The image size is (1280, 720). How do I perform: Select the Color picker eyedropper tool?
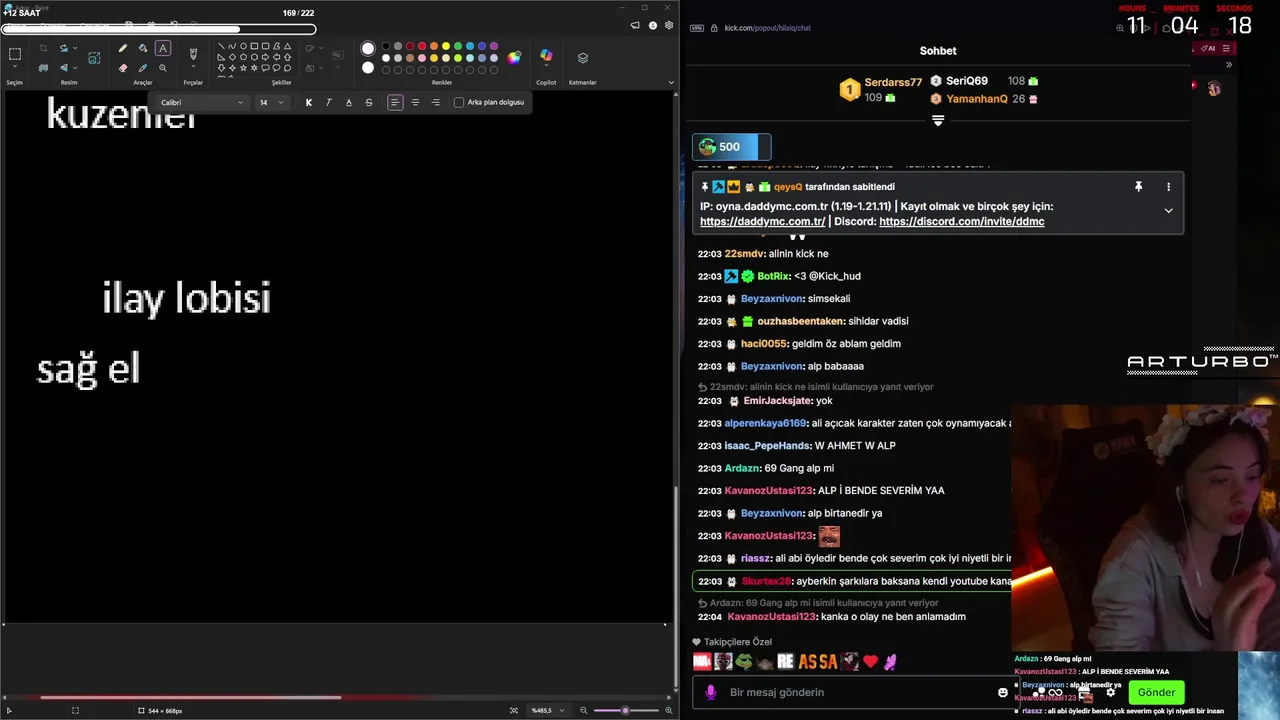point(143,68)
